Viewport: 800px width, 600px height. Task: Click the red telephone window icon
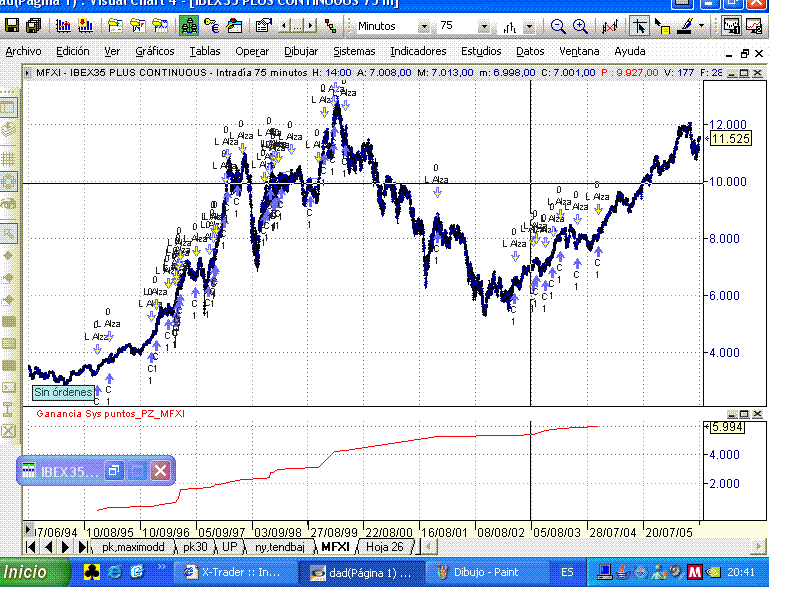click(x=234, y=26)
